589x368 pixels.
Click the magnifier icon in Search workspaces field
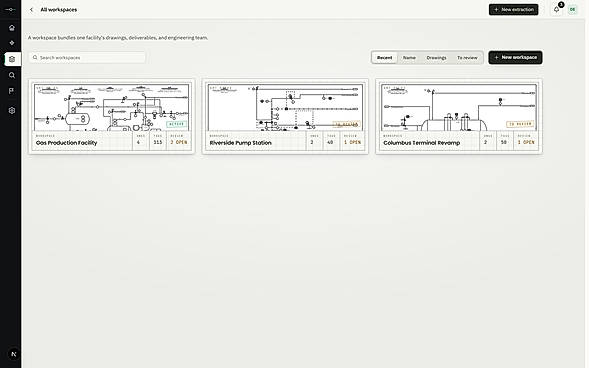35,57
